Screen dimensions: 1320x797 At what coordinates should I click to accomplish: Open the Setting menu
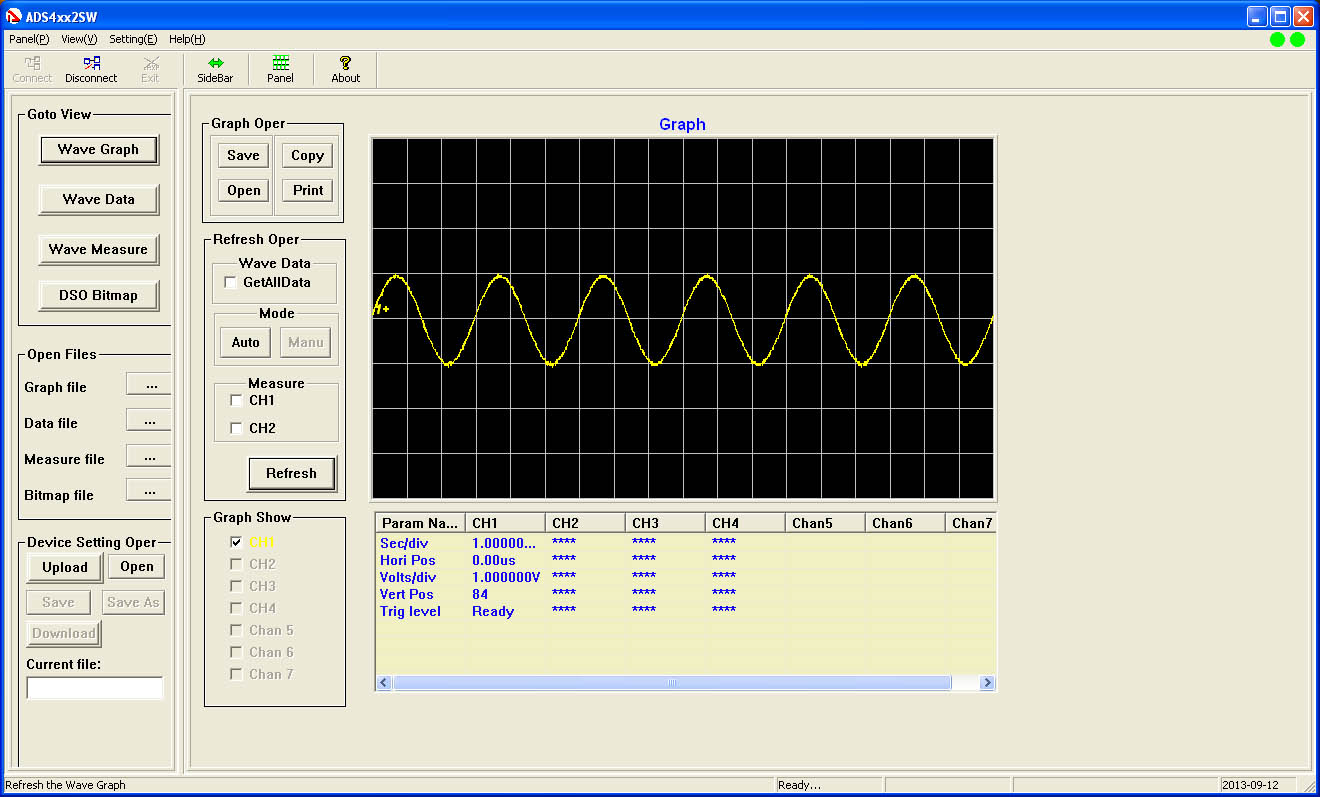coord(133,39)
